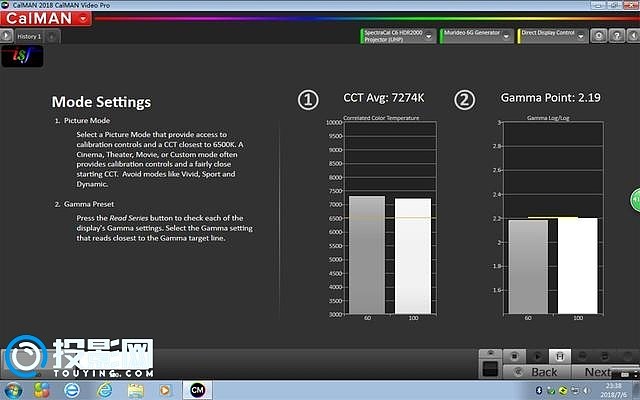Add a new history tab
The height and width of the screenshot is (400, 640).
pos(52,36)
